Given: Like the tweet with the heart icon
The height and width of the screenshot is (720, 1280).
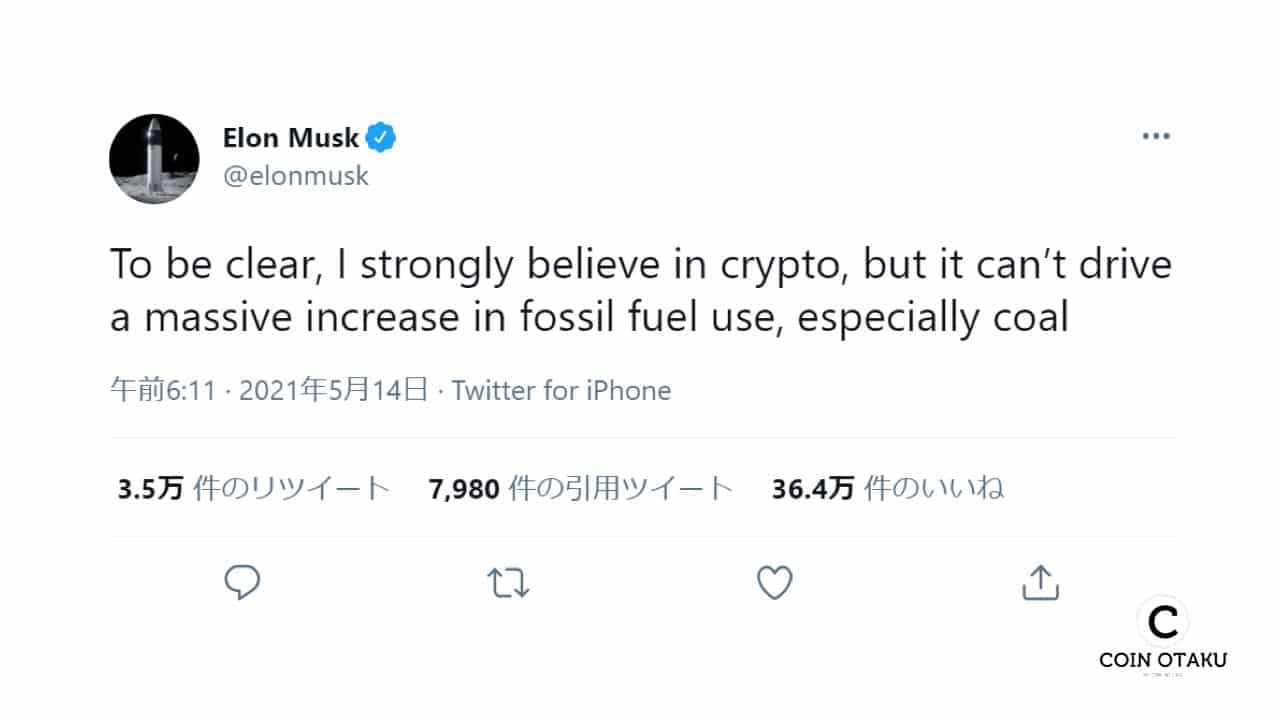Looking at the screenshot, I should tap(774, 582).
